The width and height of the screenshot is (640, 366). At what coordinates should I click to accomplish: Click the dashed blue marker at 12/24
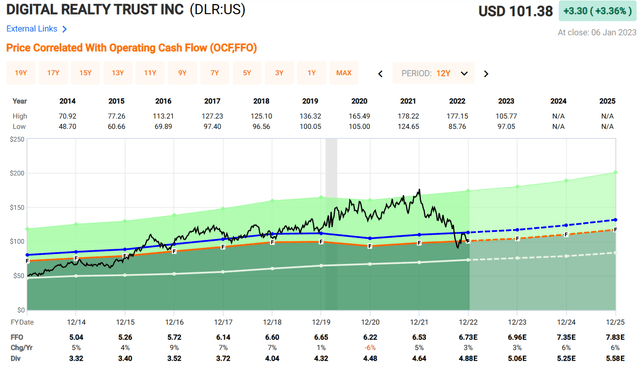point(566,225)
